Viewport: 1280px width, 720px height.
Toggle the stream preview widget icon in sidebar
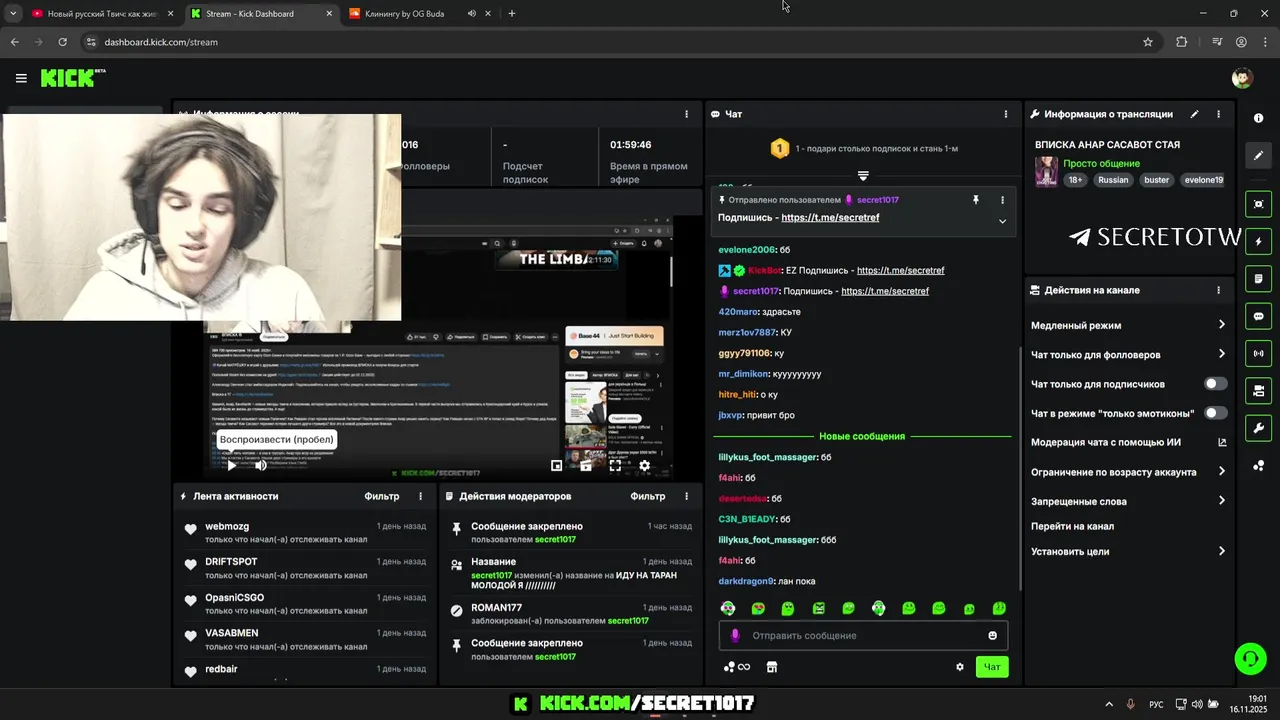1258,204
